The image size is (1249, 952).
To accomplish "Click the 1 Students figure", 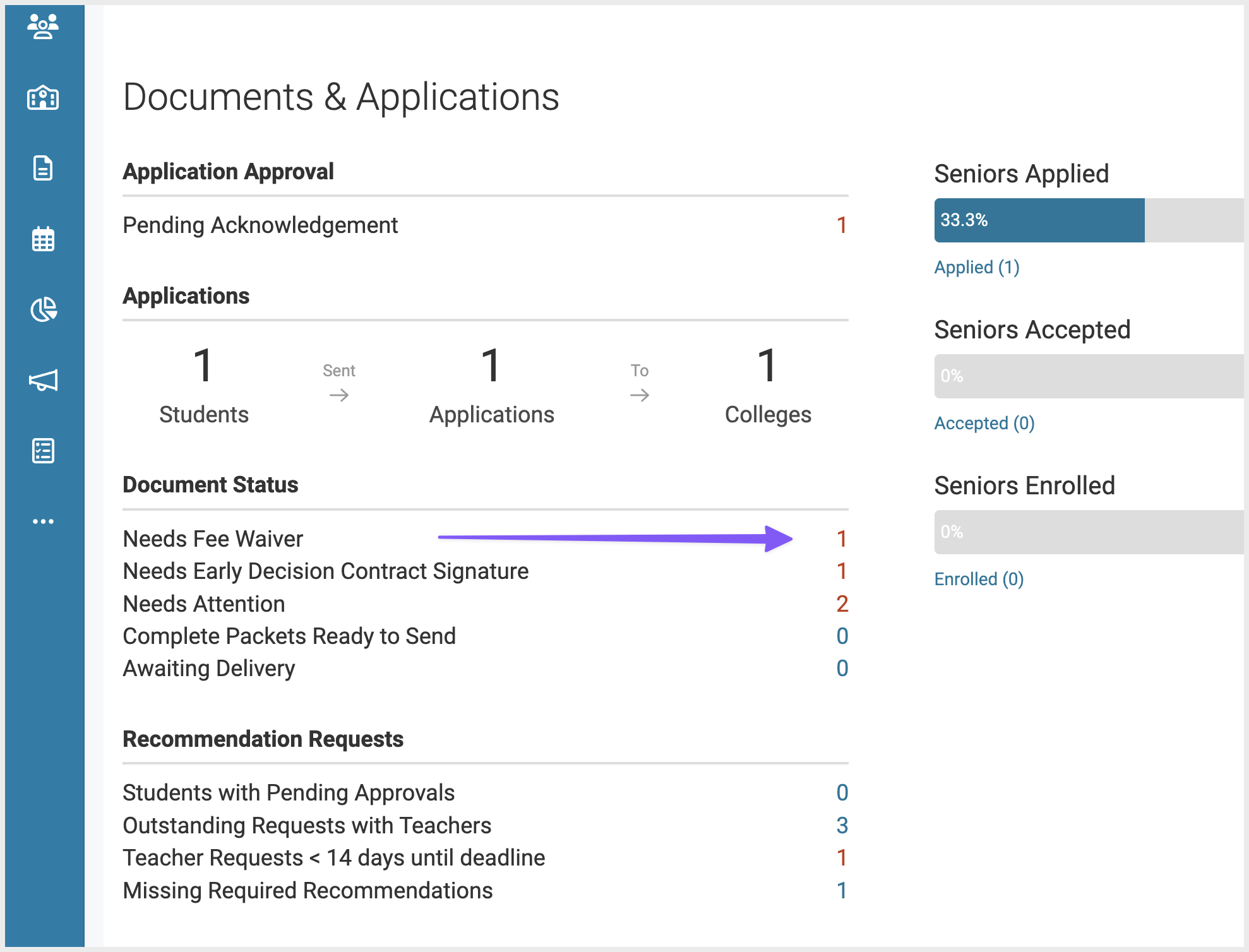I will coord(203,385).
